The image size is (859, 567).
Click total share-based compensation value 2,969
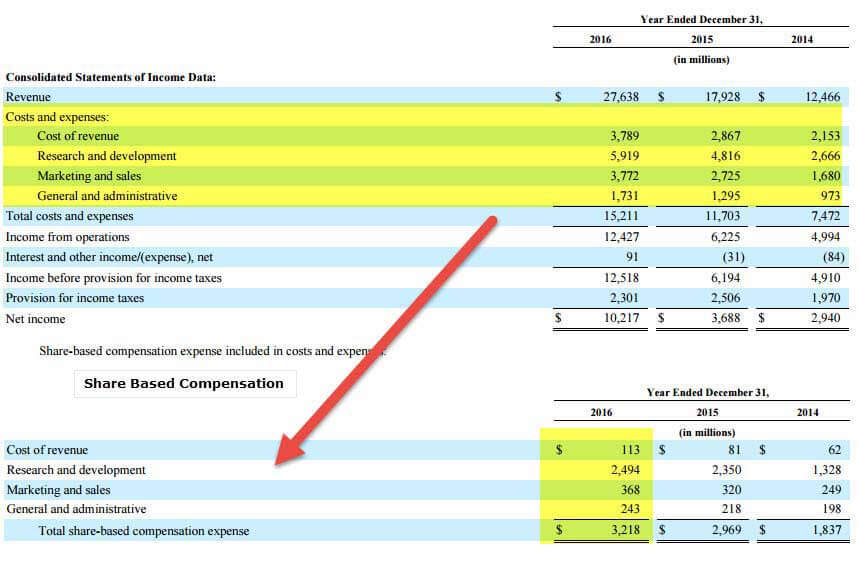pyautogui.click(x=726, y=530)
